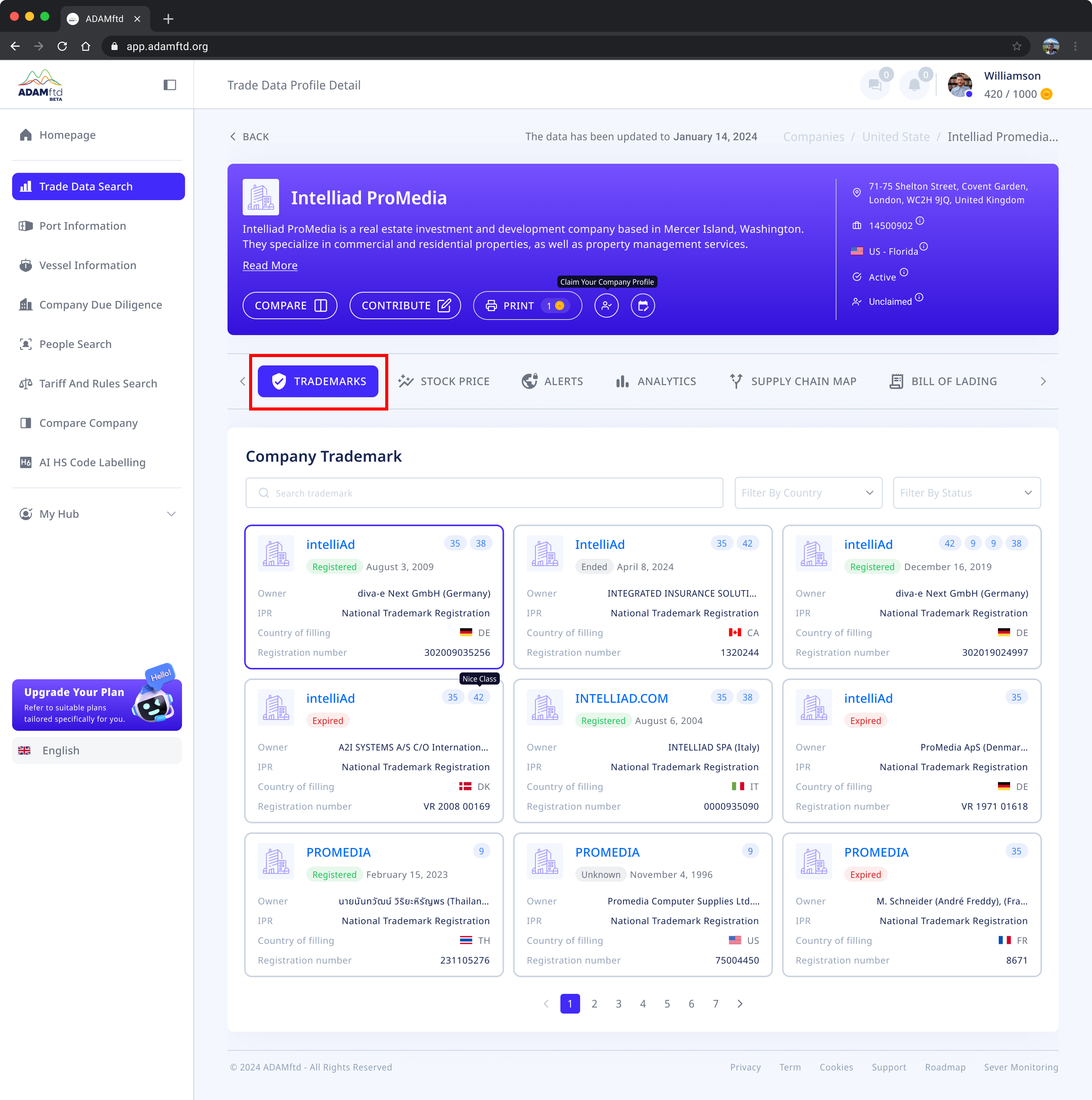The image size is (1092, 1100).
Task: Open the browser three-dot menu
Action: (x=1075, y=46)
